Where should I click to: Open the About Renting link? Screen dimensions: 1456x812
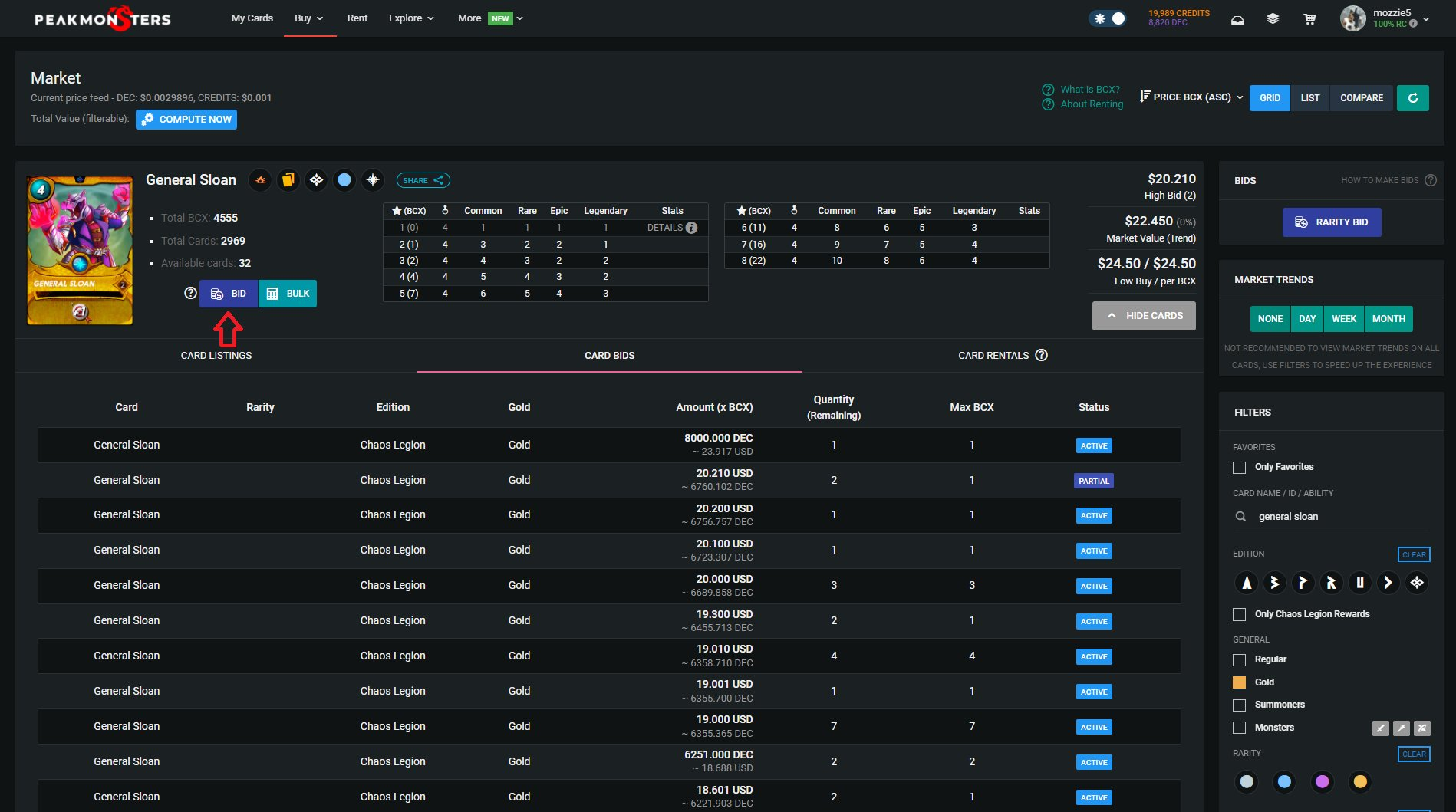coord(1092,104)
